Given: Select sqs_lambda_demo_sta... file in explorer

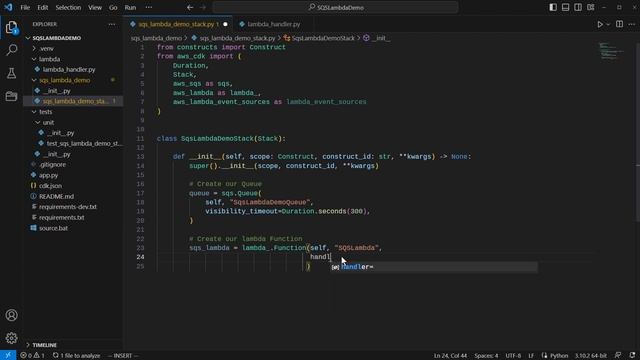Looking at the screenshot, I should click(73, 101).
